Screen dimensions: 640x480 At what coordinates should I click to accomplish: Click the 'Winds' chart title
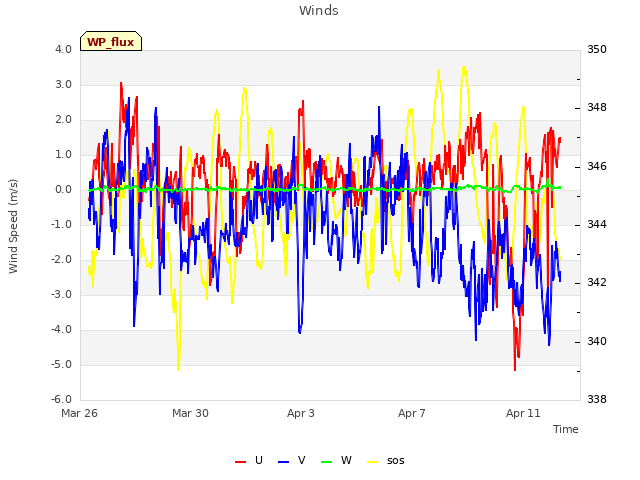pos(319,11)
